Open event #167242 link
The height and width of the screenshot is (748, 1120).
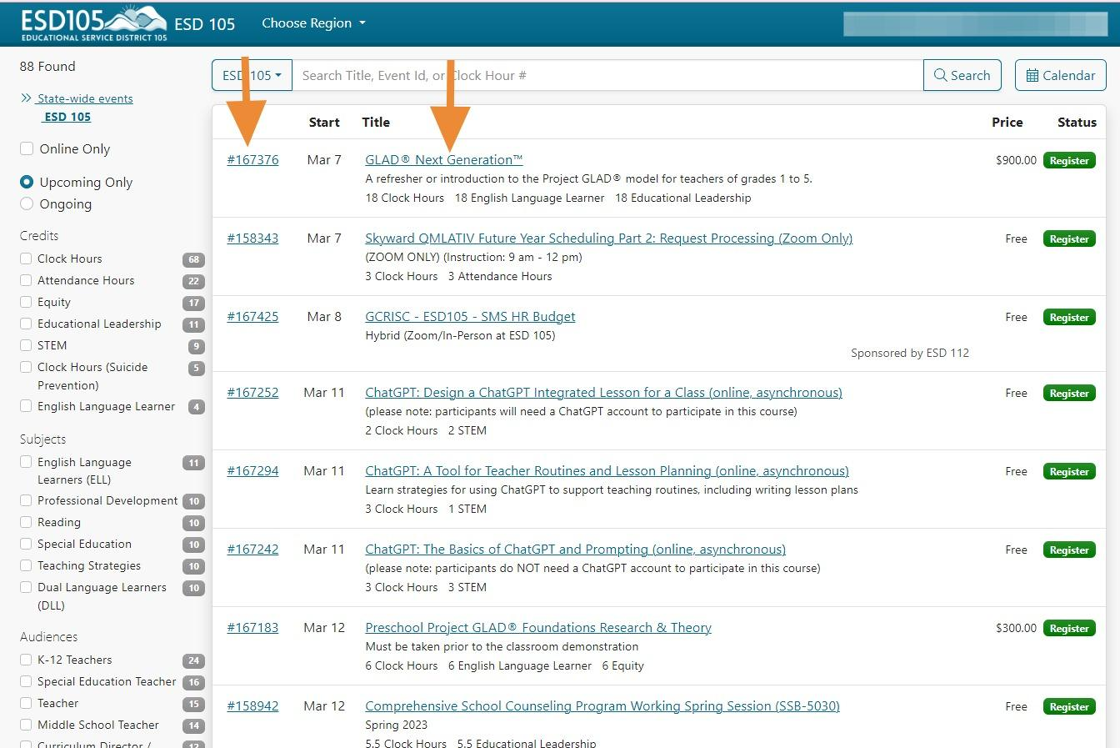[253, 549]
